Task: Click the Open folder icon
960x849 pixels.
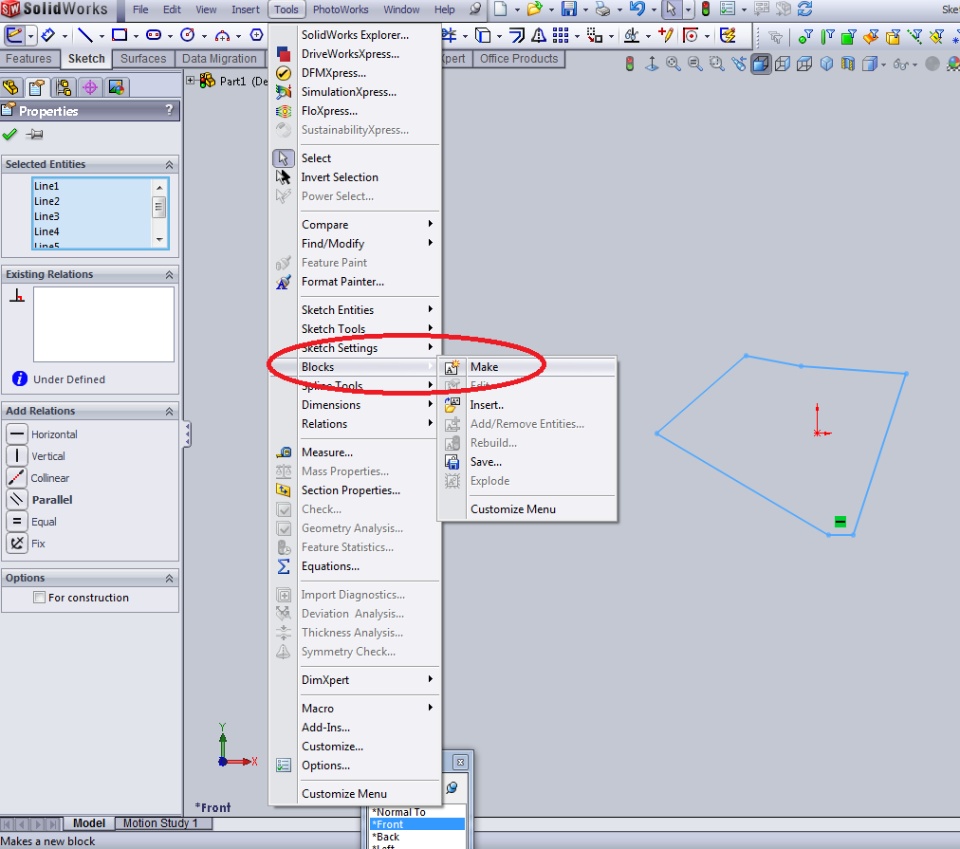Action: pos(534,9)
